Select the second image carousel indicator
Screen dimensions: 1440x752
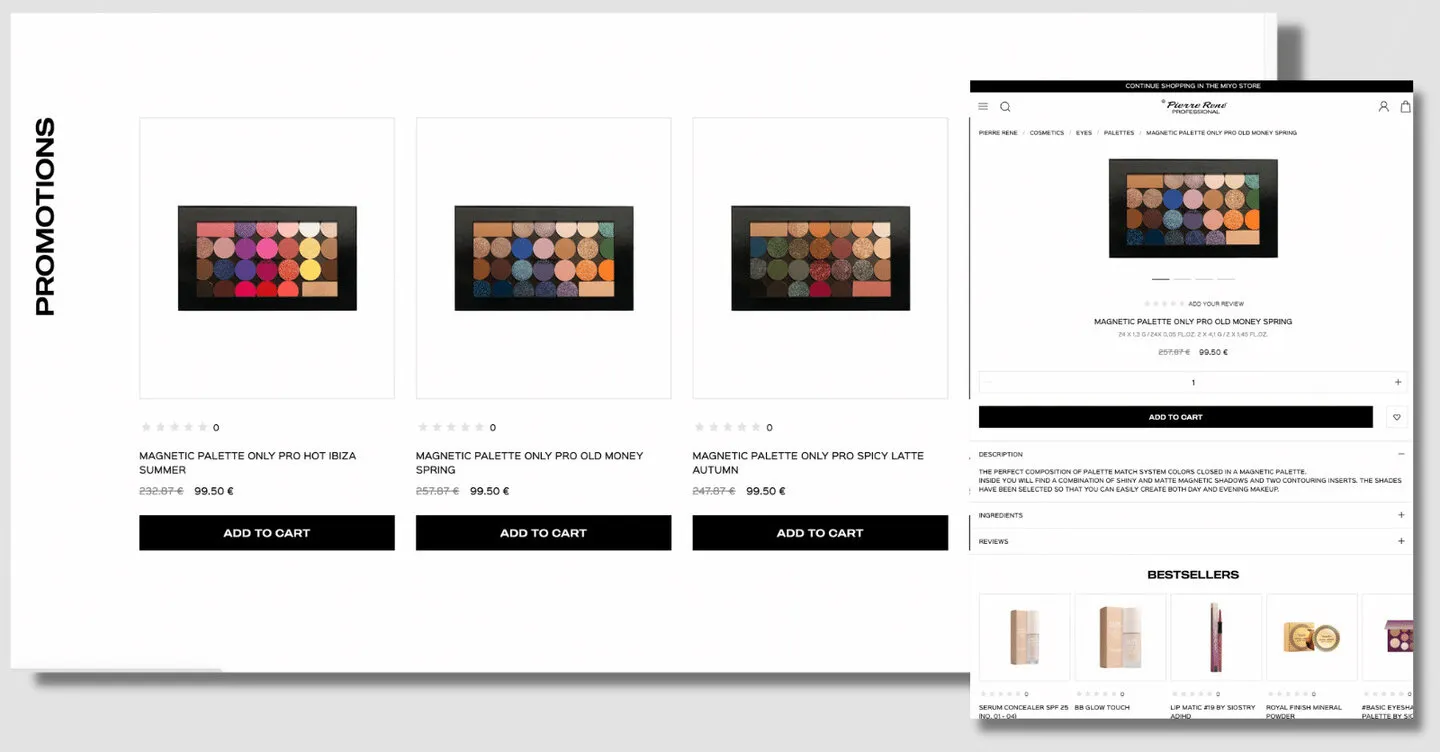pos(1182,279)
